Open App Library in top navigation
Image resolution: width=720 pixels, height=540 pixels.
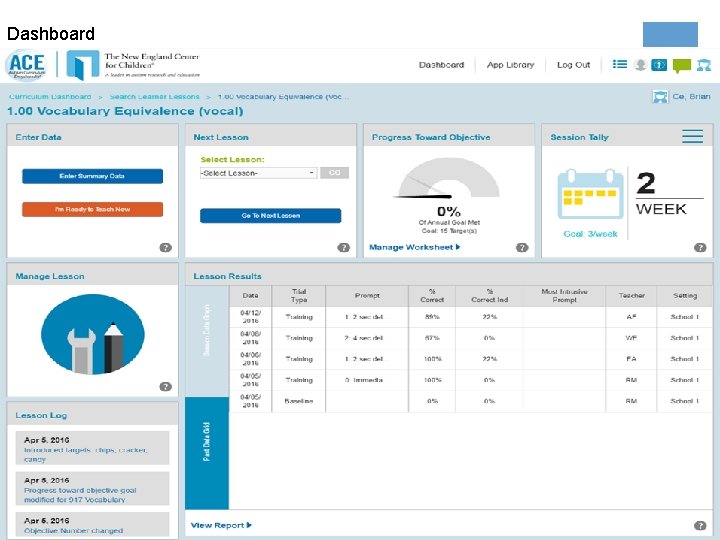point(511,65)
